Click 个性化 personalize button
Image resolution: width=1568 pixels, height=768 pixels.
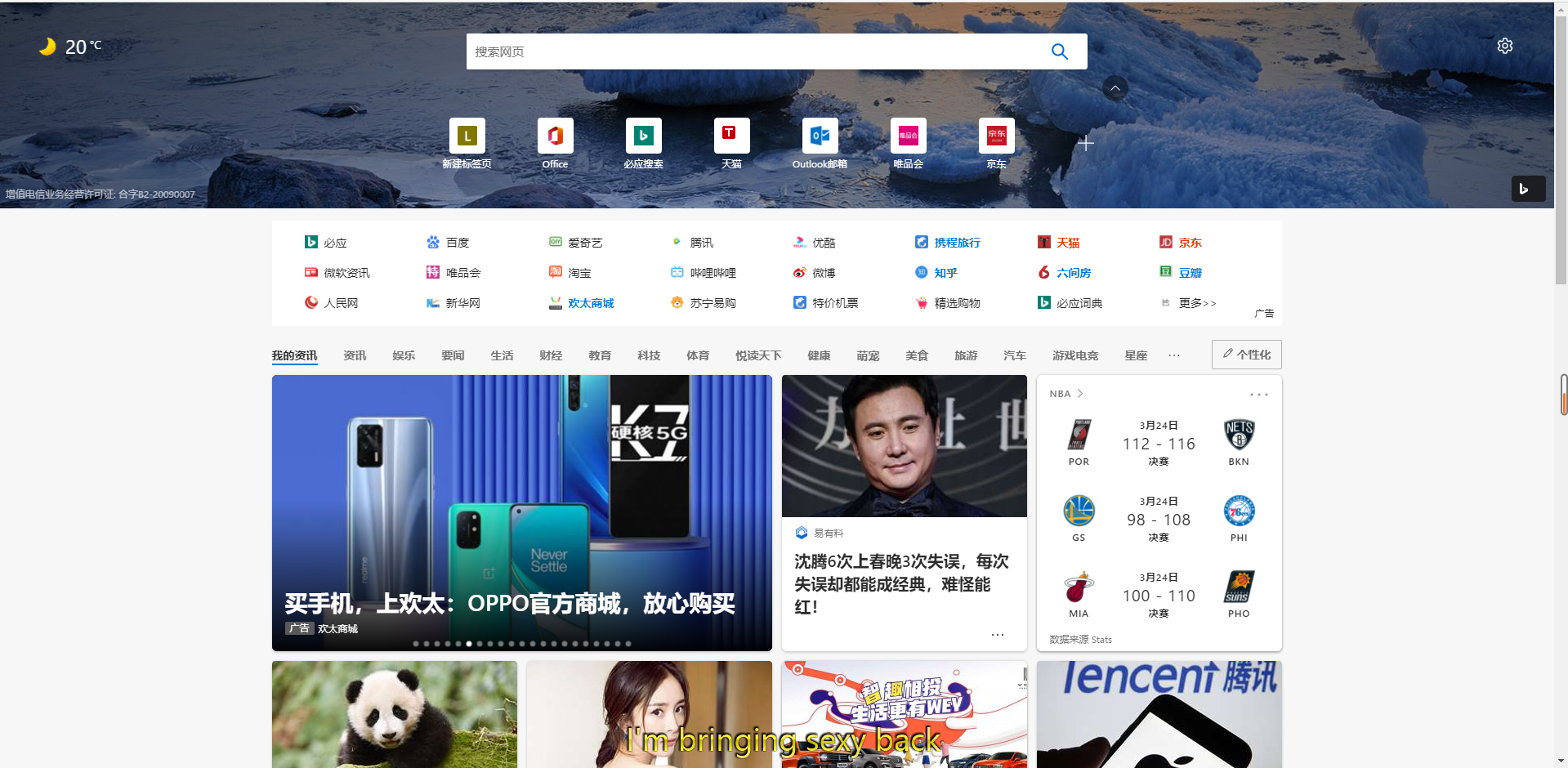[x=1246, y=355]
